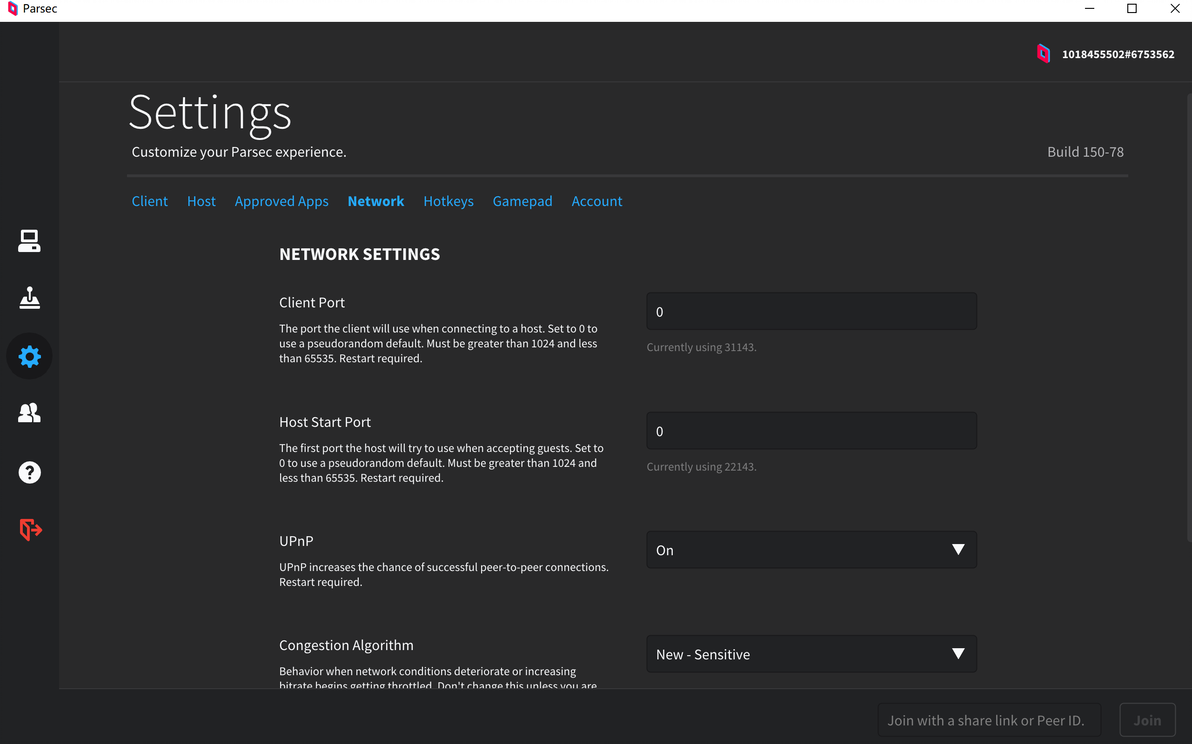The width and height of the screenshot is (1192, 744).
Task: Open the Approved Apps tab
Action: [281, 201]
